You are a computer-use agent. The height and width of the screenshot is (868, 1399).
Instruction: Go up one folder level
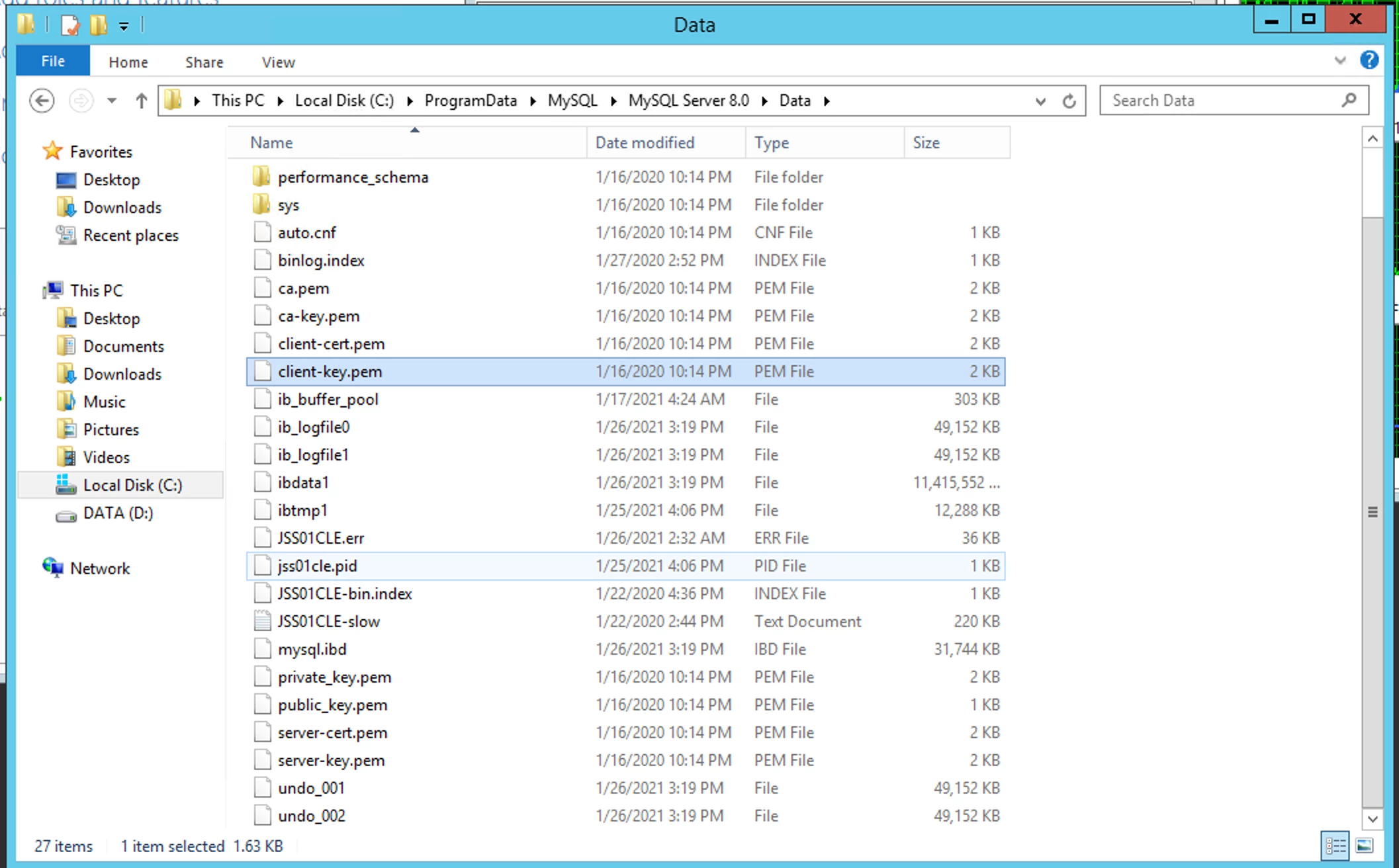click(x=141, y=101)
